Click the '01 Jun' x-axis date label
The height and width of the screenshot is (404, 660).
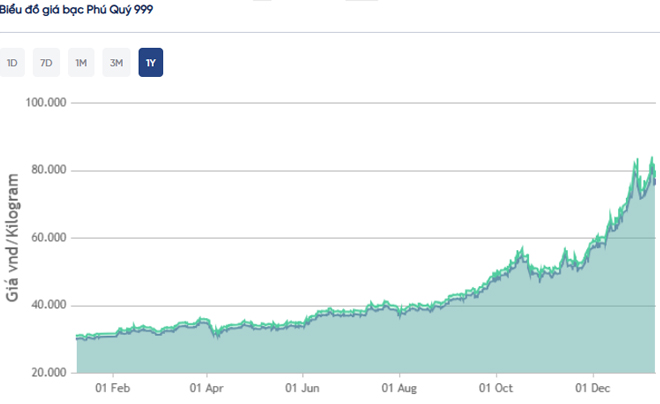[x=302, y=387]
